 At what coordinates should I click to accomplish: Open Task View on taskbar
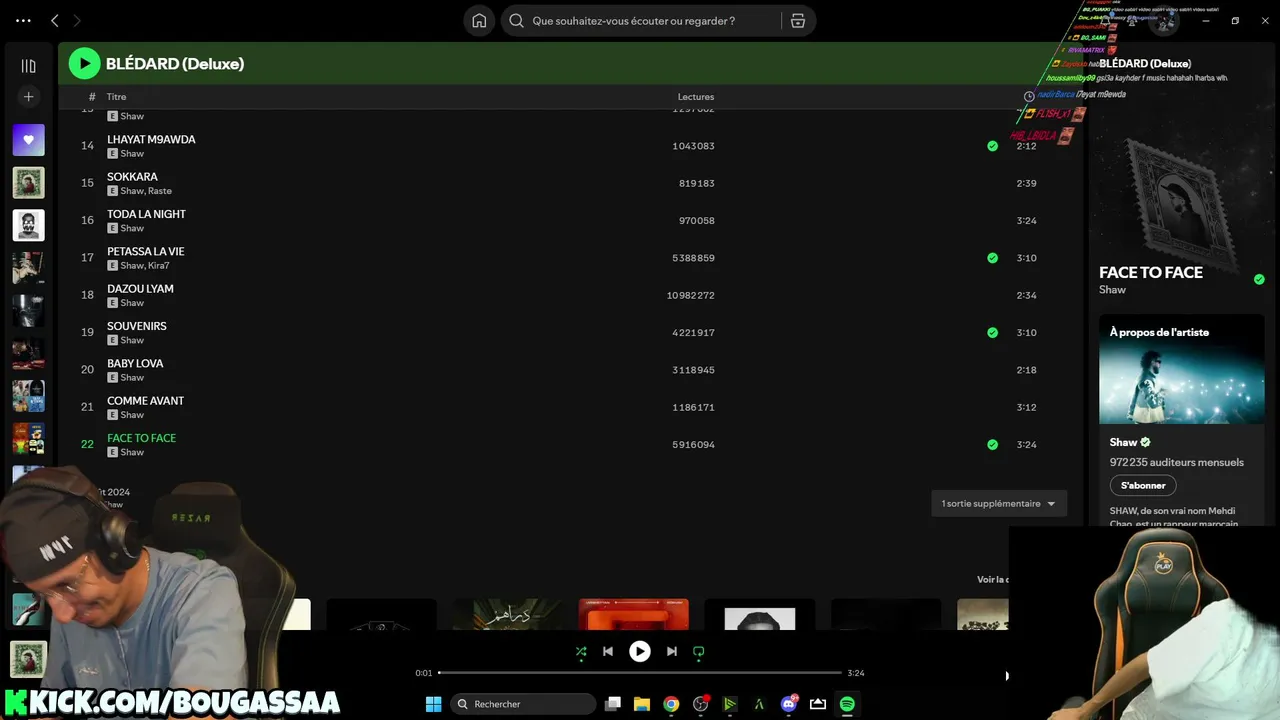click(613, 704)
